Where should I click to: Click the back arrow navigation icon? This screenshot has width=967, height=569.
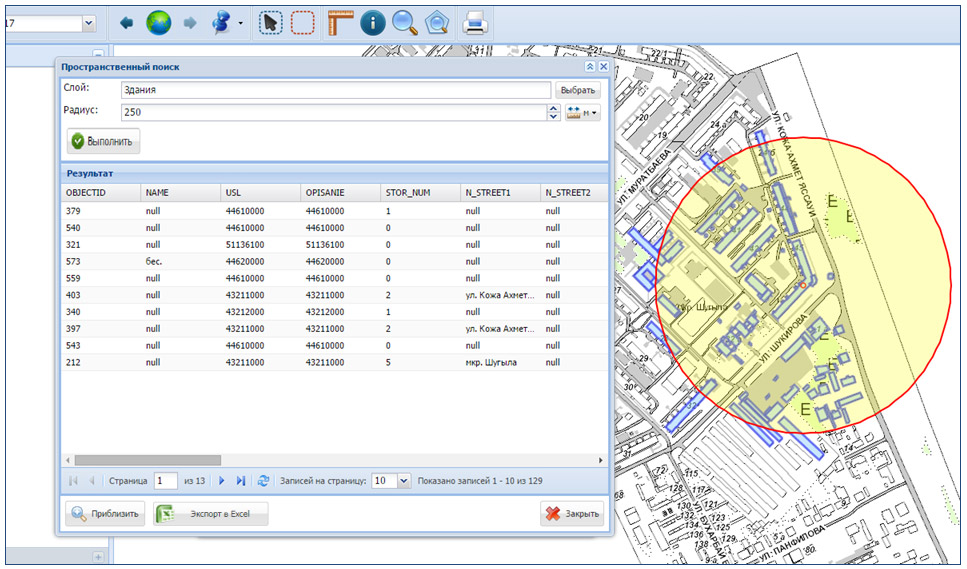(x=126, y=23)
